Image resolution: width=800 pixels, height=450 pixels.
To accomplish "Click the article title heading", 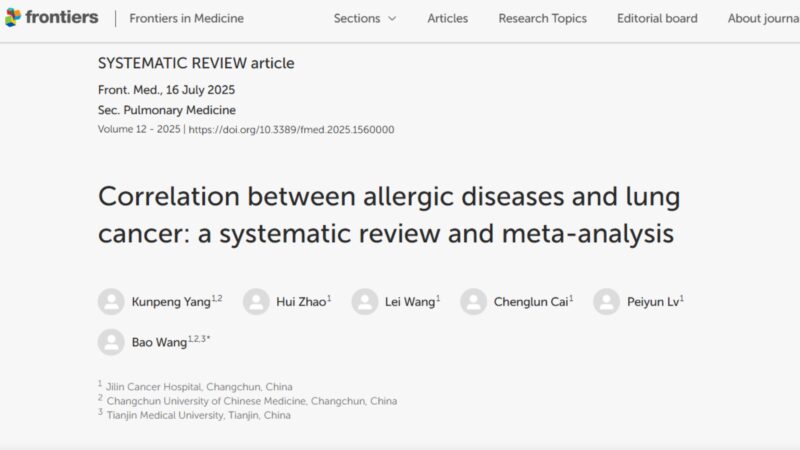I will (x=389, y=215).
